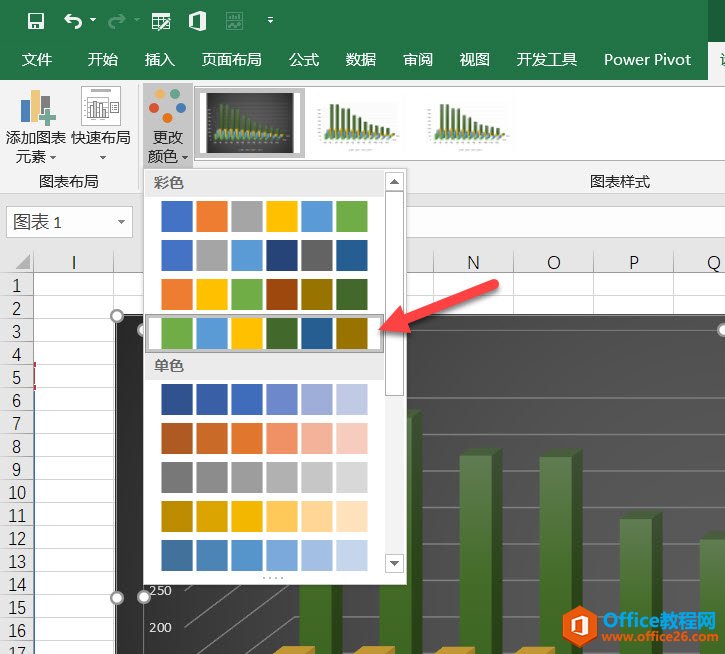Screen dimensions: 725x654
Task: Choose the fourth colorful palette row
Action: [265, 333]
